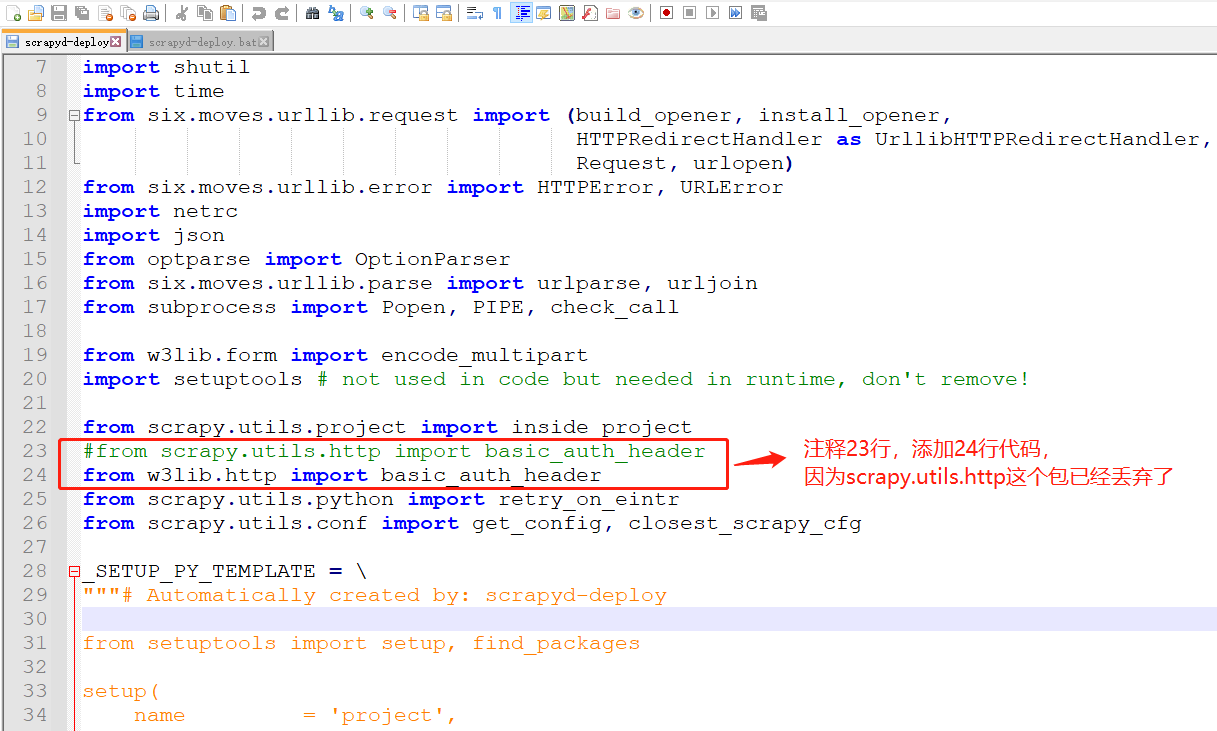Open the Find dialog using the binoculars icon
Viewport: 1217px width, 731px height.
pyautogui.click(x=314, y=14)
